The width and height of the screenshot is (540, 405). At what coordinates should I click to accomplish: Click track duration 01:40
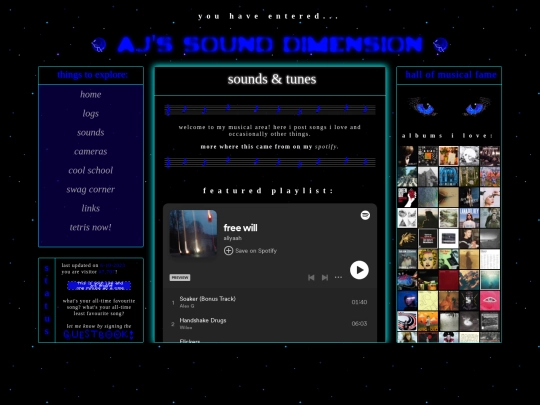[359, 302]
